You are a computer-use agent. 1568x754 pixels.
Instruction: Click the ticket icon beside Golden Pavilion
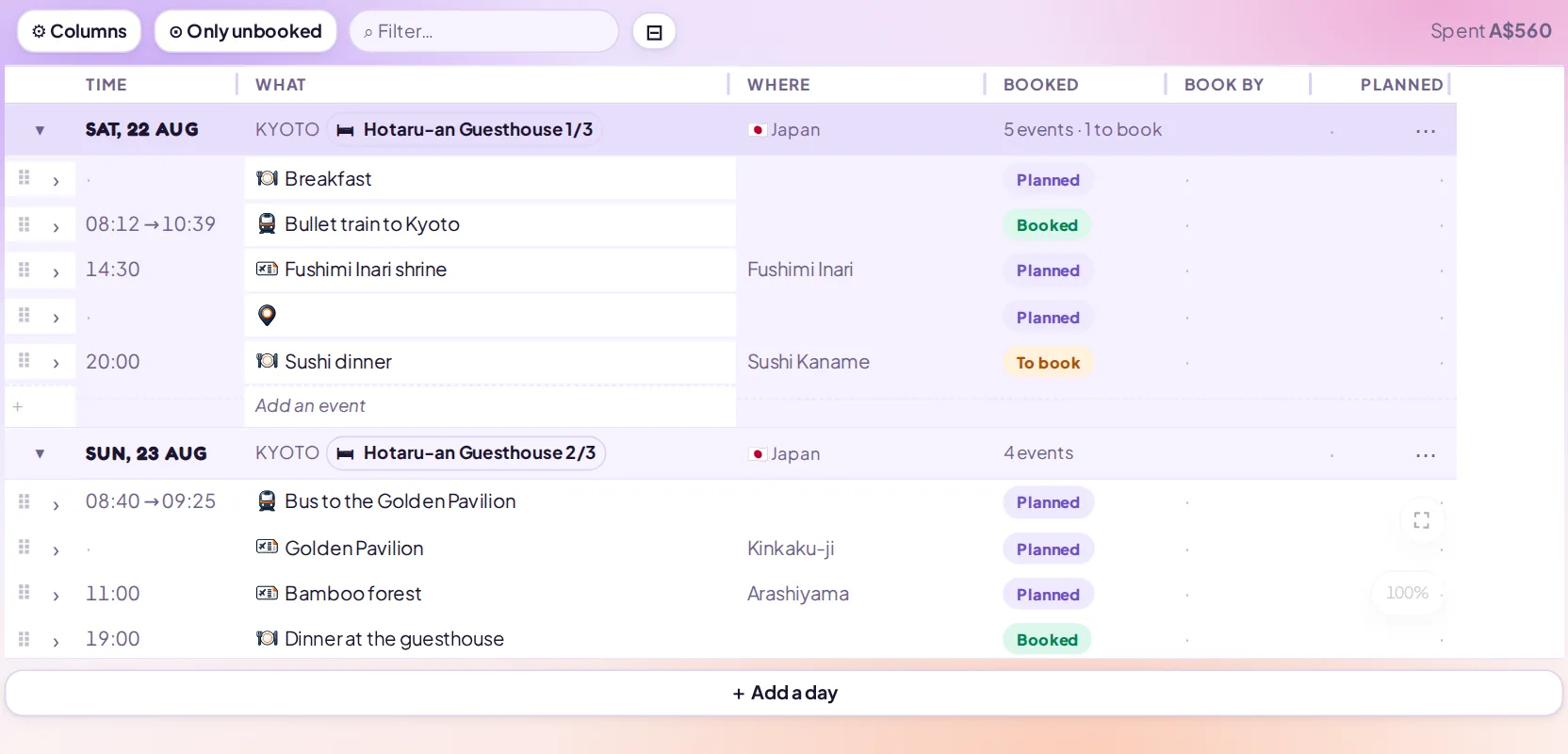coord(267,548)
